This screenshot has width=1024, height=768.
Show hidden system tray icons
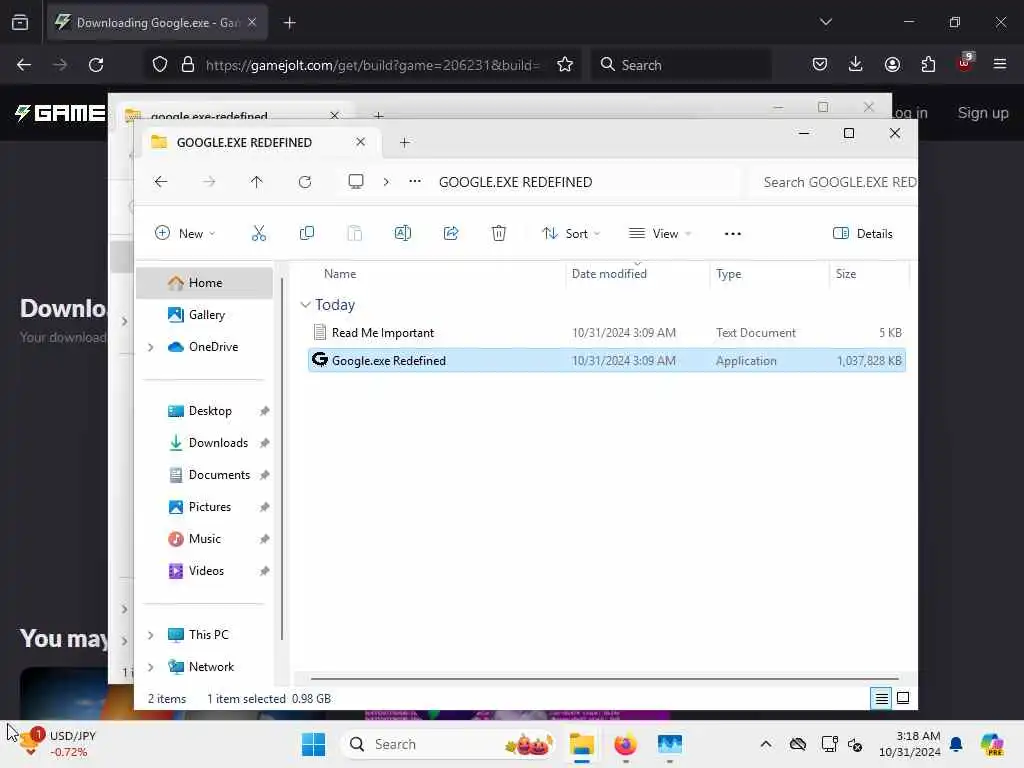click(765, 744)
